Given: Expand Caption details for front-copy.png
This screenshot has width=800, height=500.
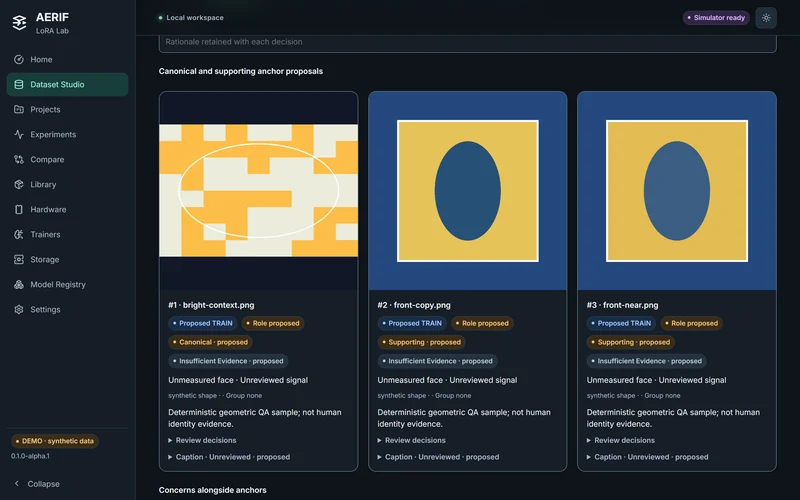Looking at the screenshot, I should [x=438, y=457].
